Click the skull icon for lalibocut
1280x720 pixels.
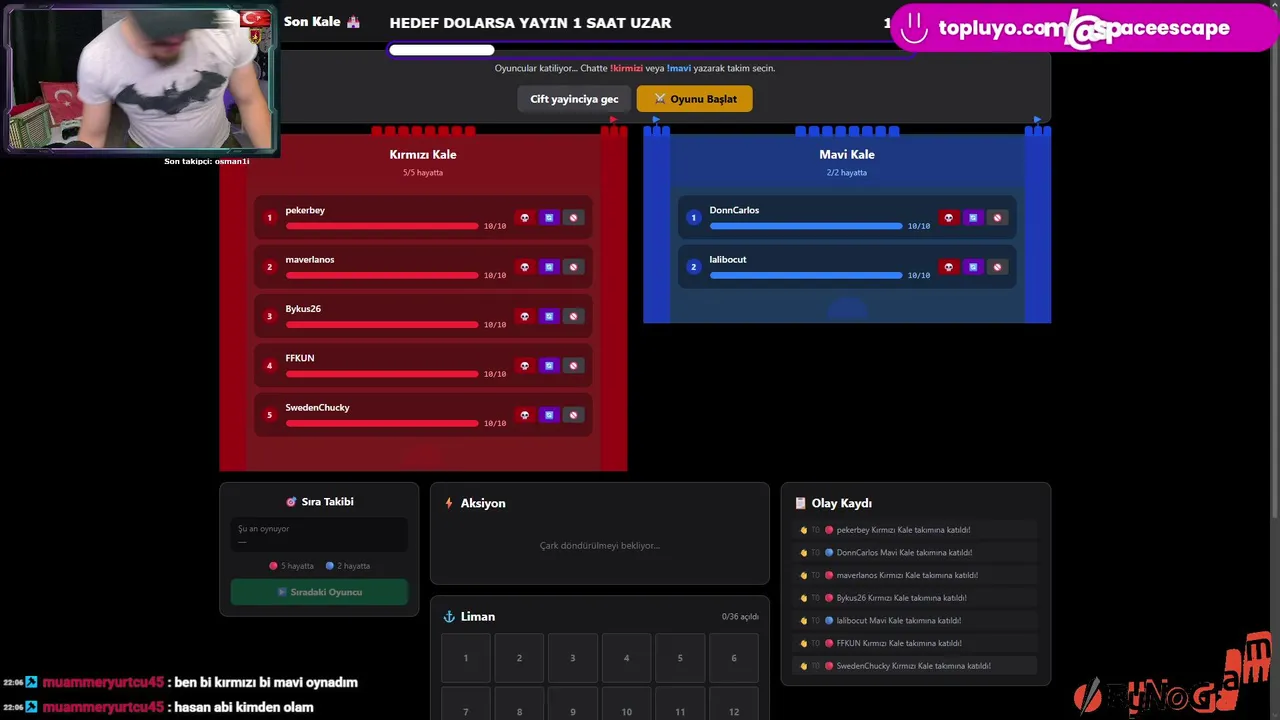(x=948, y=267)
